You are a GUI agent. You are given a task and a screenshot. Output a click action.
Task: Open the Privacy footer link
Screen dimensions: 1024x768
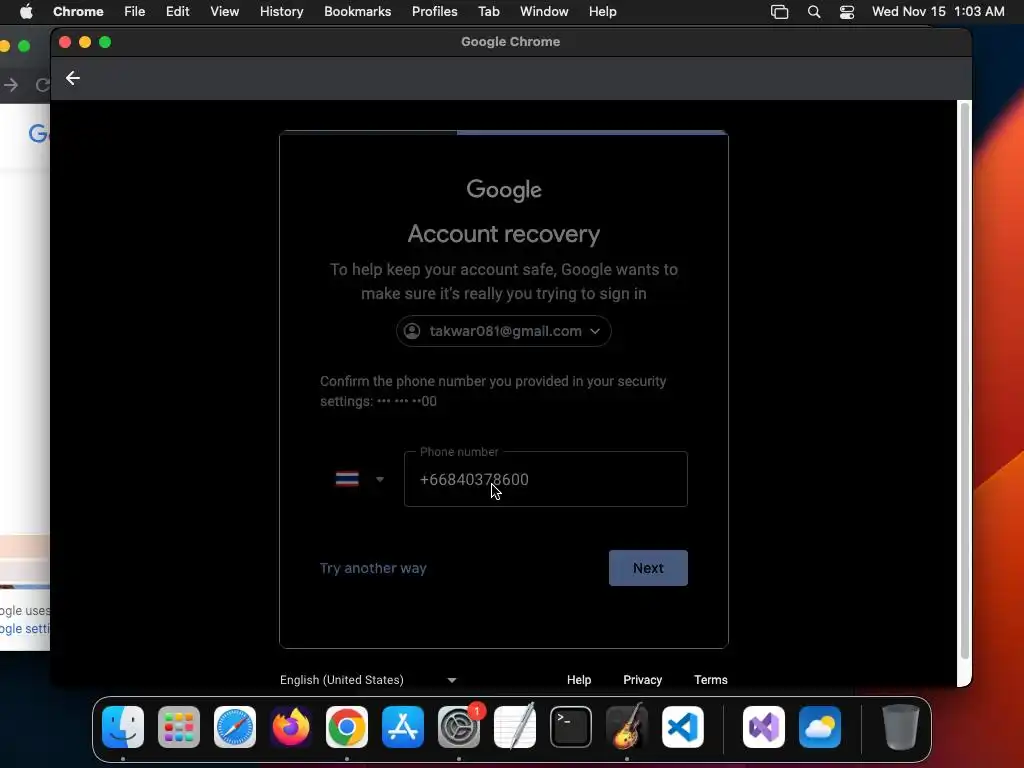pyautogui.click(x=643, y=680)
